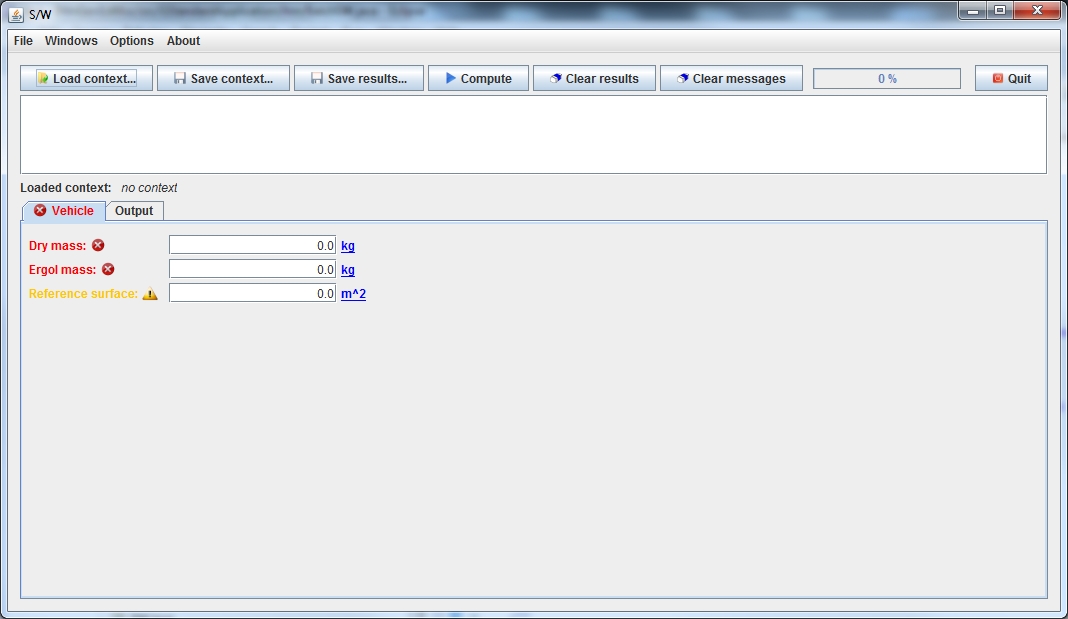Switch to the Output tab
Image resolution: width=1068 pixels, height=619 pixels.
(x=134, y=211)
